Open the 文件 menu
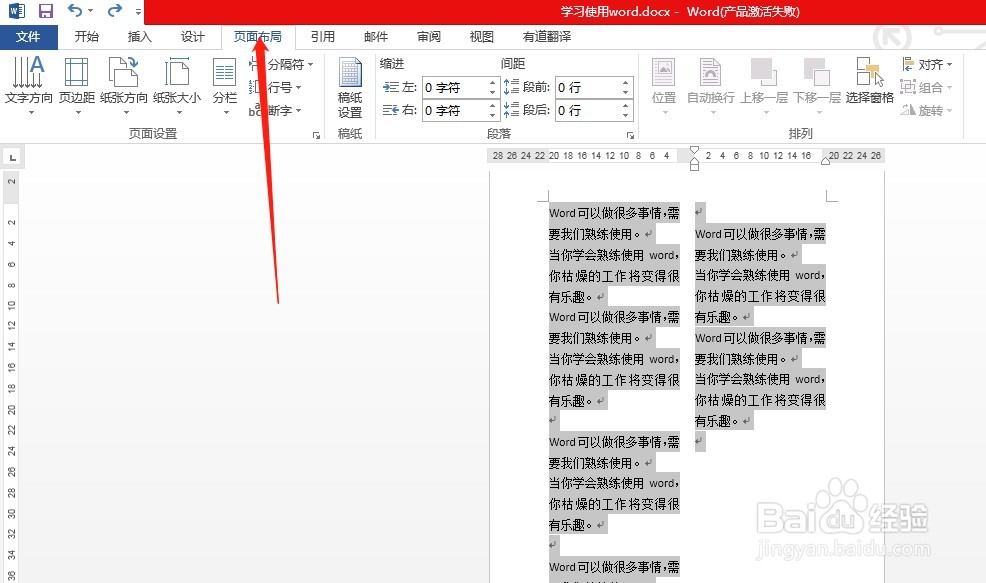 point(29,36)
